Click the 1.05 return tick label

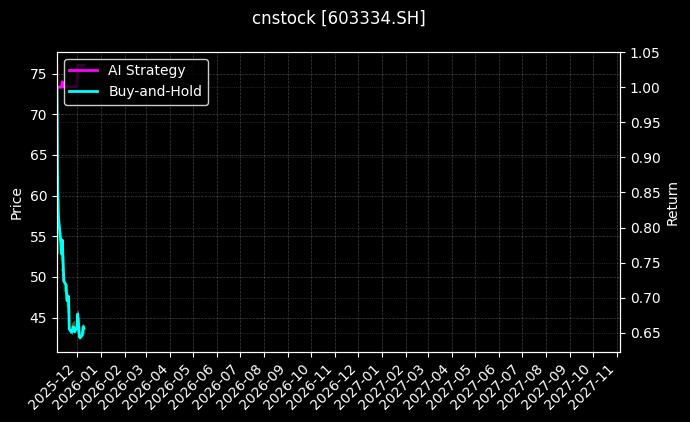[x=646, y=53]
